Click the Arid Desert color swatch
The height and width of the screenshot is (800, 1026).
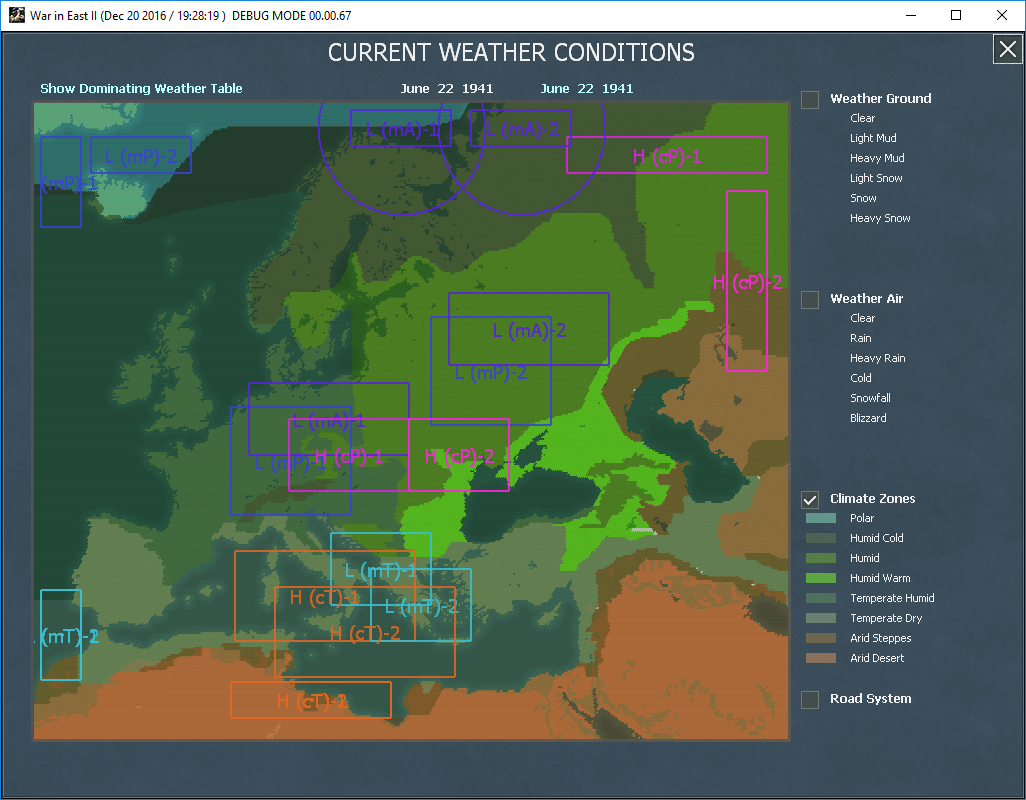click(x=821, y=658)
